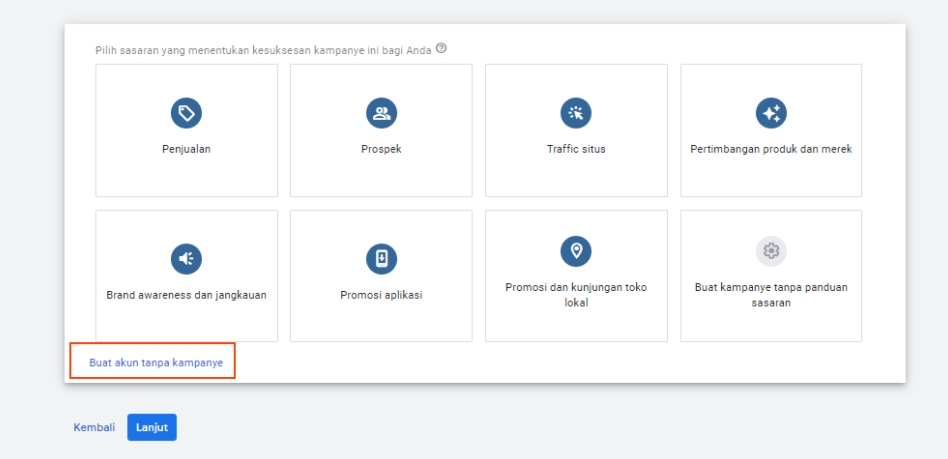Go back with the Kembali link
Viewport: 948px width, 459px height.
tap(94, 428)
